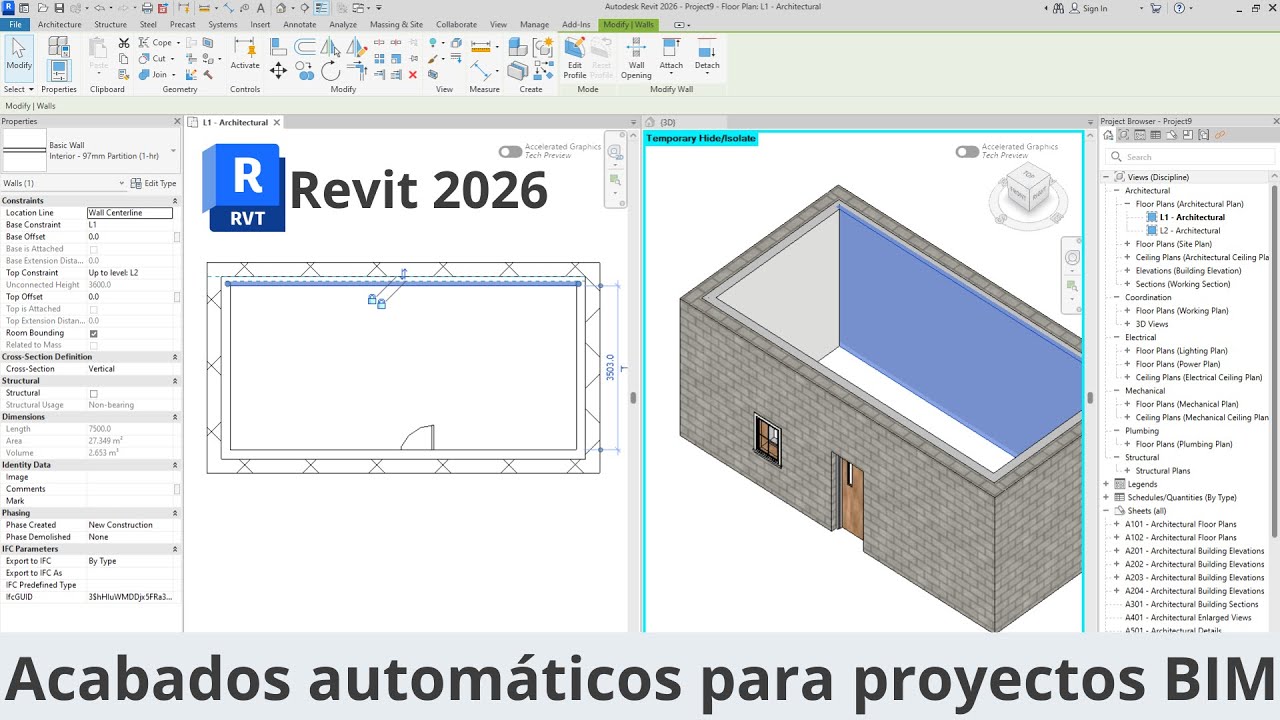Click the Cope button
This screenshot has width=1280, height=720.
157,43
